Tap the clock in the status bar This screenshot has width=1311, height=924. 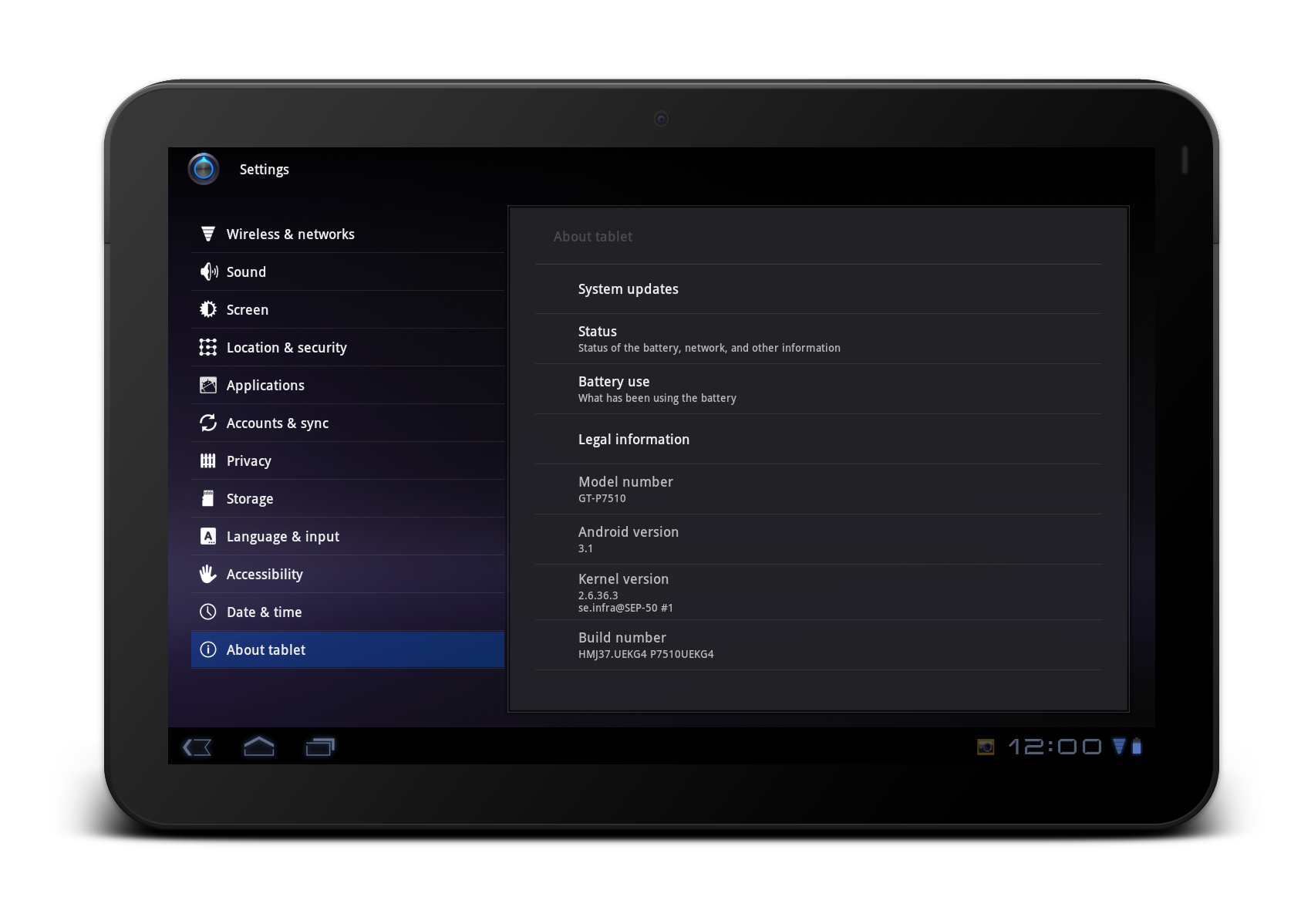click(x=1056, y=746)
